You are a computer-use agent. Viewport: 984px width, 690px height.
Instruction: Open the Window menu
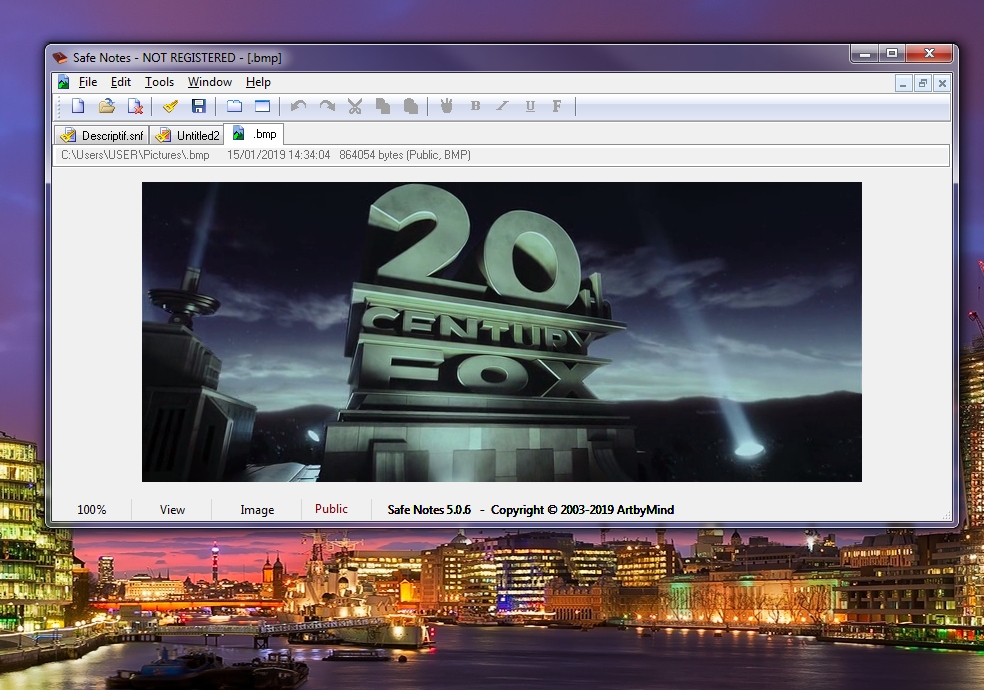210,82
